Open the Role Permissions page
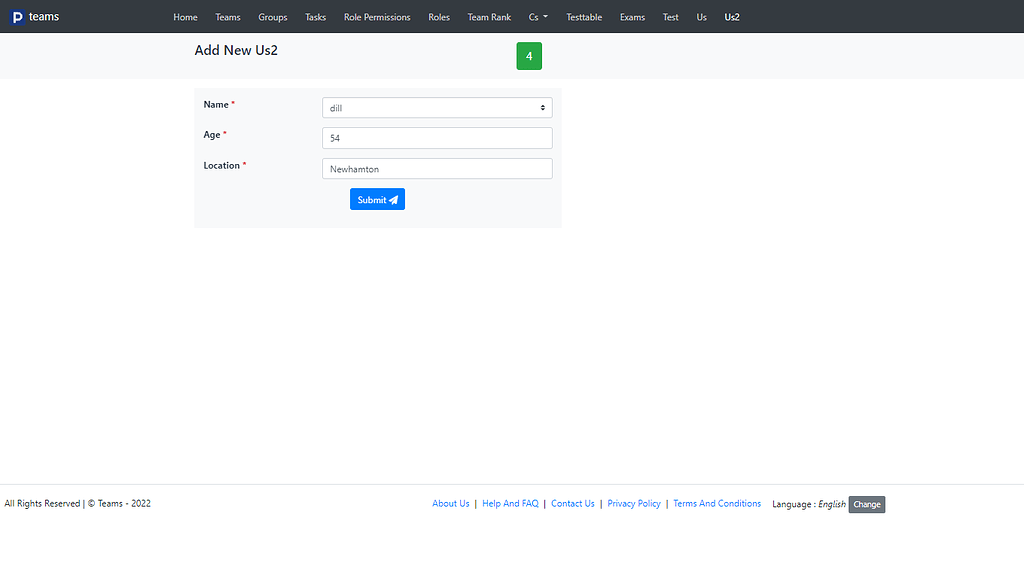Screen dimensions: 1024x578 [x=377, y=17]
